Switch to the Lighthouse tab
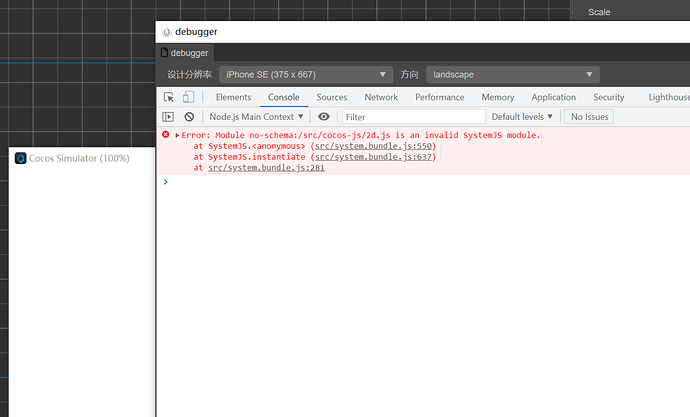 [x=668, y=97]
